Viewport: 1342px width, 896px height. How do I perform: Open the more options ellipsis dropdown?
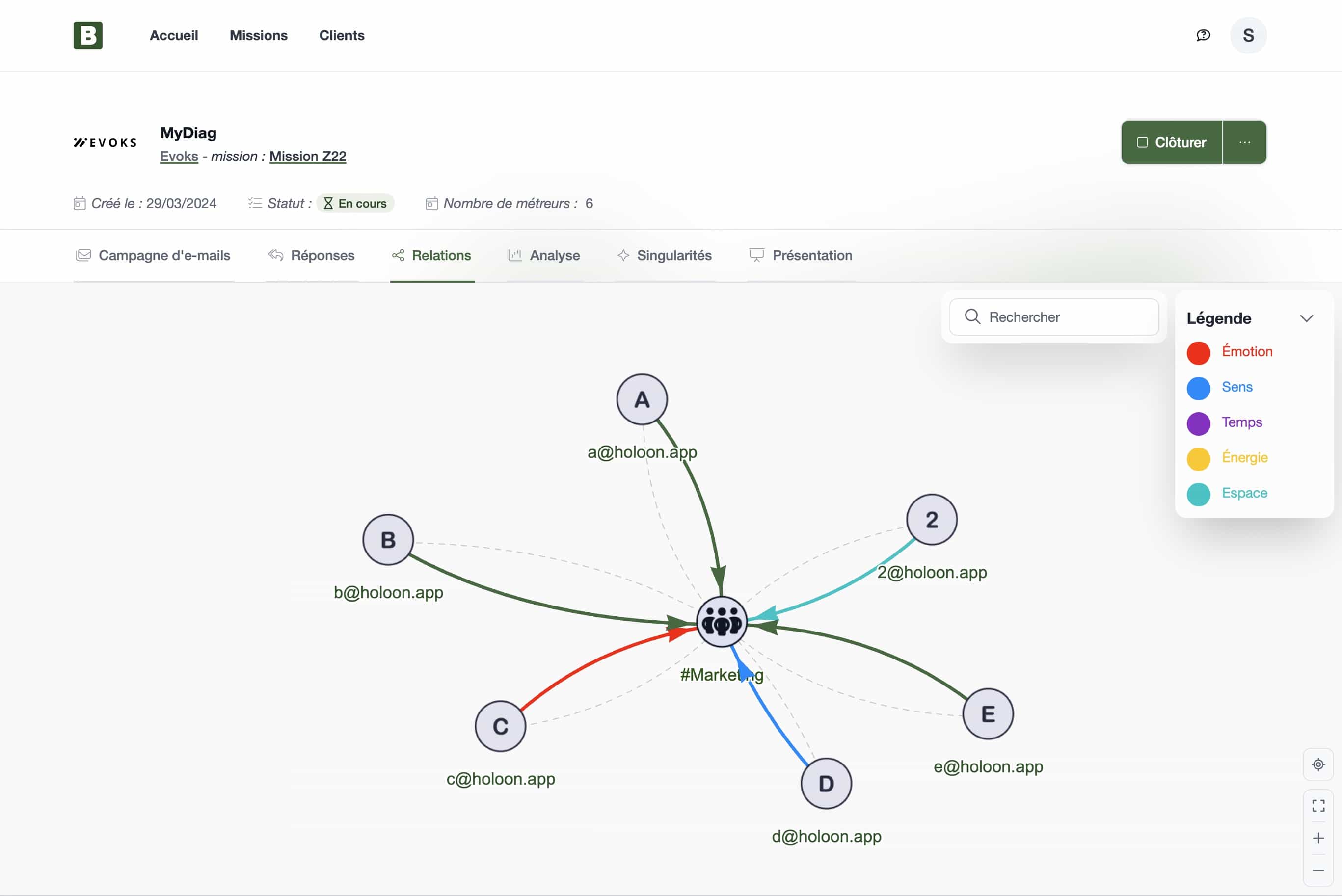click(x=1244, y=142)
